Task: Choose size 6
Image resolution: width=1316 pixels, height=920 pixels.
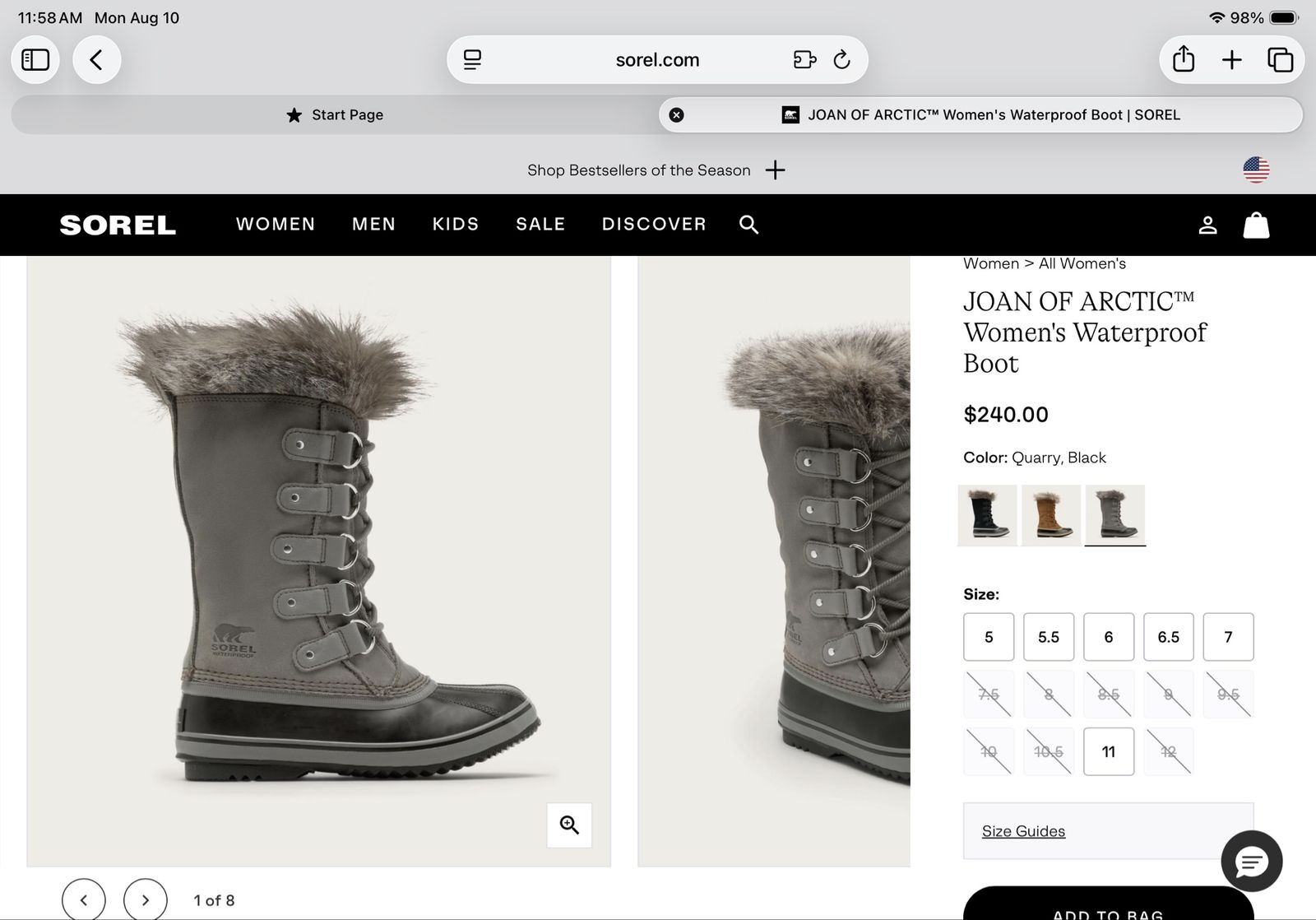Action: 1109,637
